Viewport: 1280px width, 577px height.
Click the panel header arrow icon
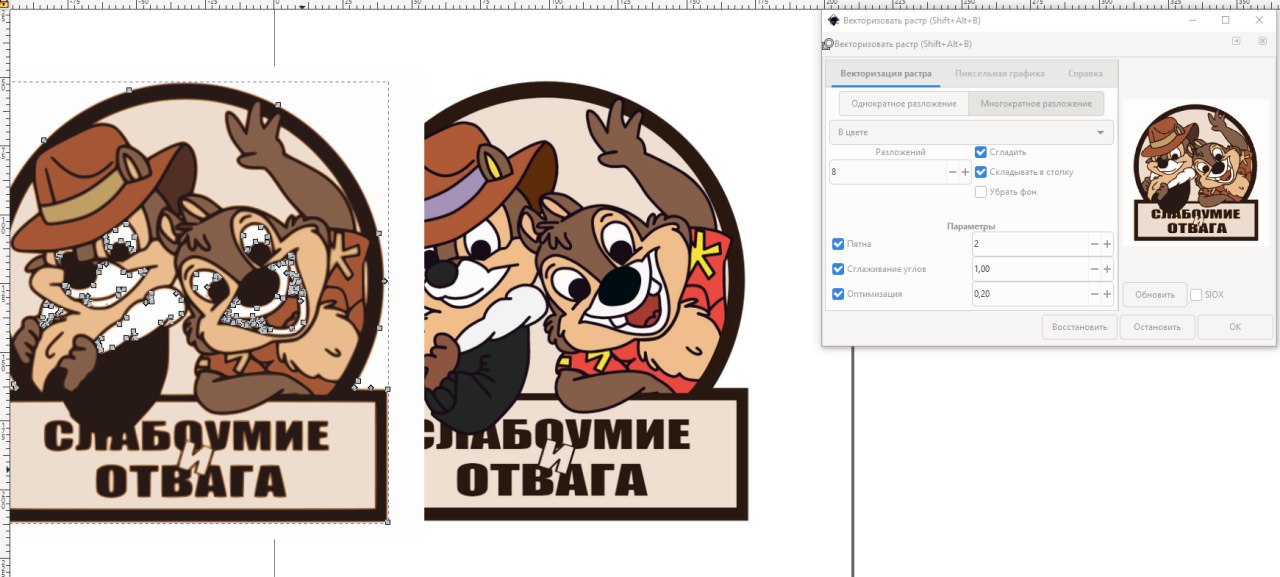pyautogui.click(x=1236, y=41)
